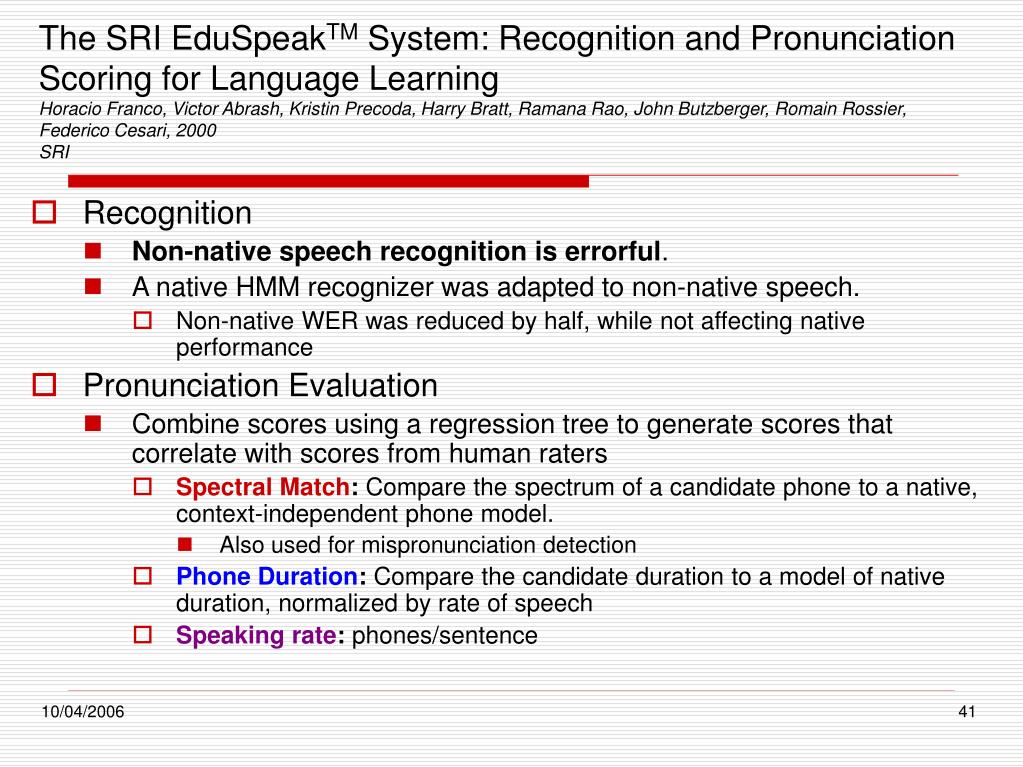Click the thick red divider bar under the title
Viewport: 1023px width, 767px height.
point(328,181)
